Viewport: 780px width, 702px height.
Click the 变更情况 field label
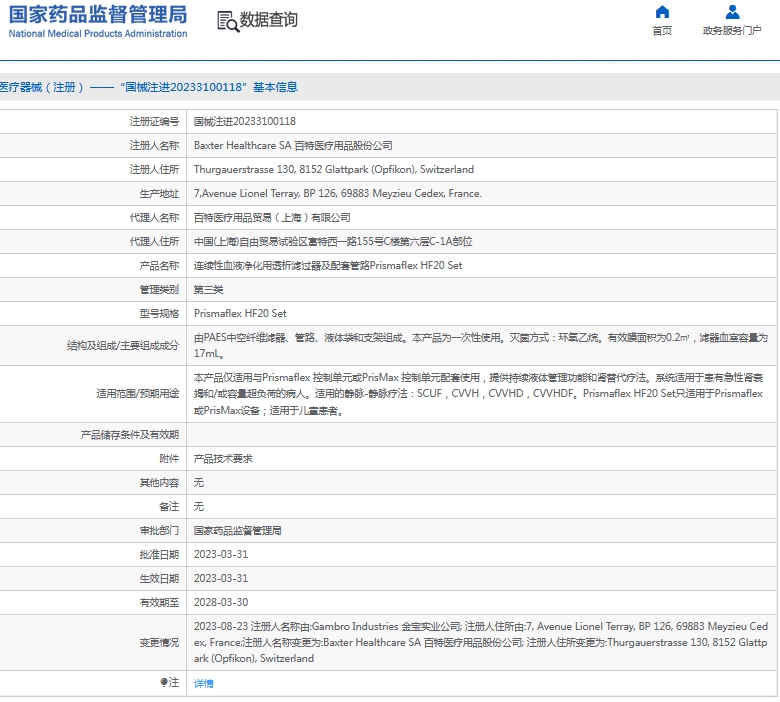coord(159,643)
